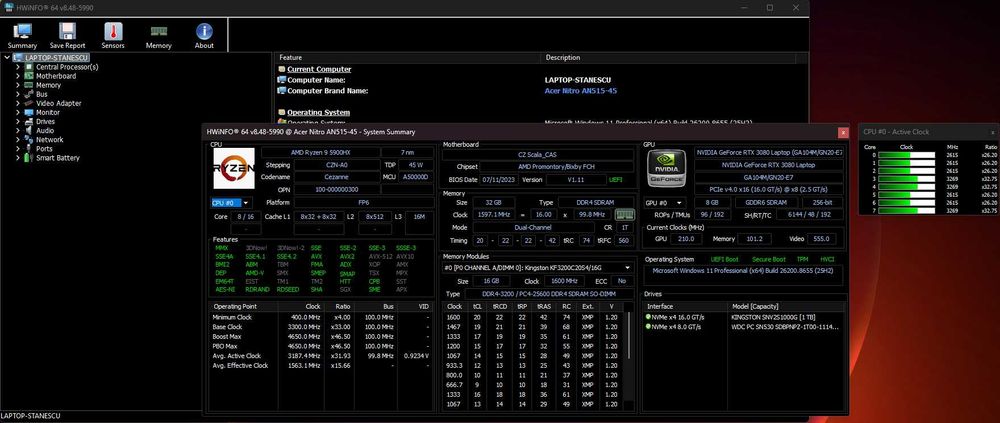Expand the Motherboard tree node

[x=18, y=76]
